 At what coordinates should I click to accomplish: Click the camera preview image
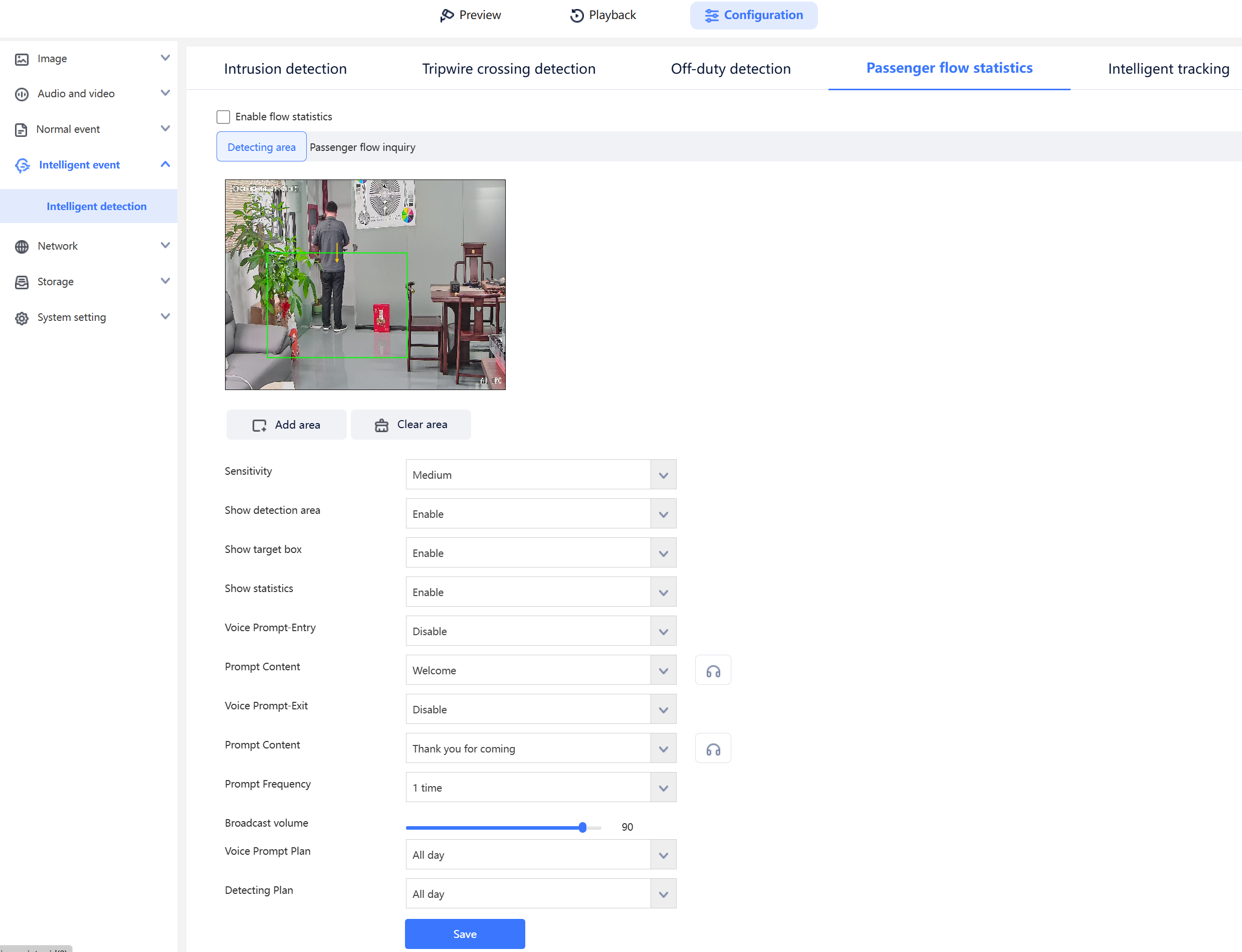(365, 285)
